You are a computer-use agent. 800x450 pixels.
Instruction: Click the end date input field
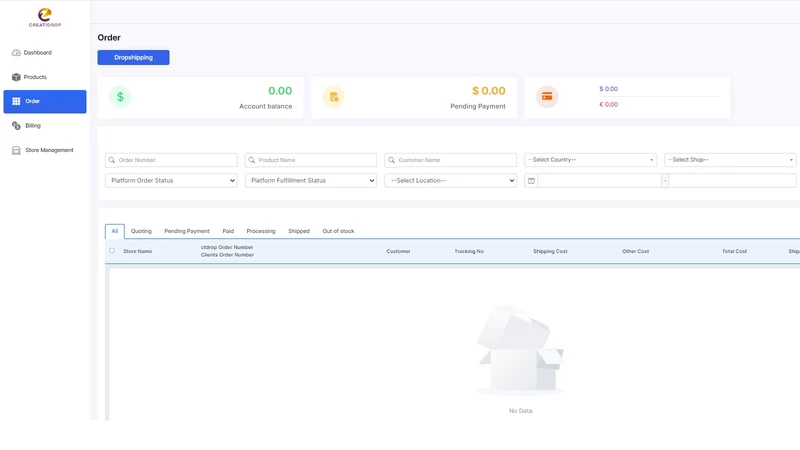(x=732, y=181)
